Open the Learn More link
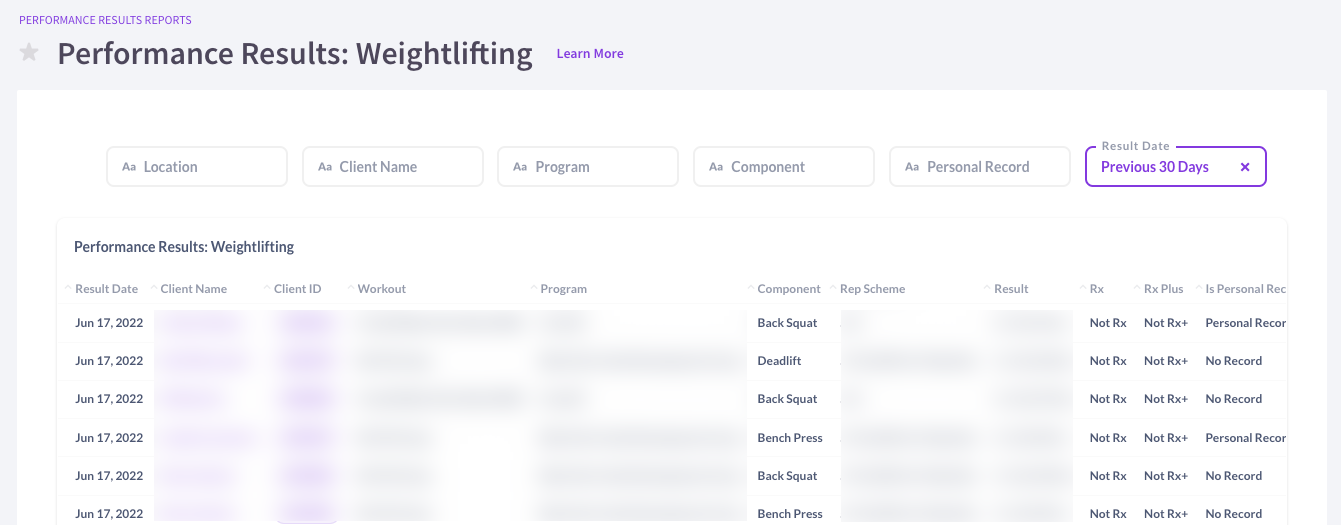Image resolution: width=1341 pixels, height=525 pixels. [x=590, y=53]
